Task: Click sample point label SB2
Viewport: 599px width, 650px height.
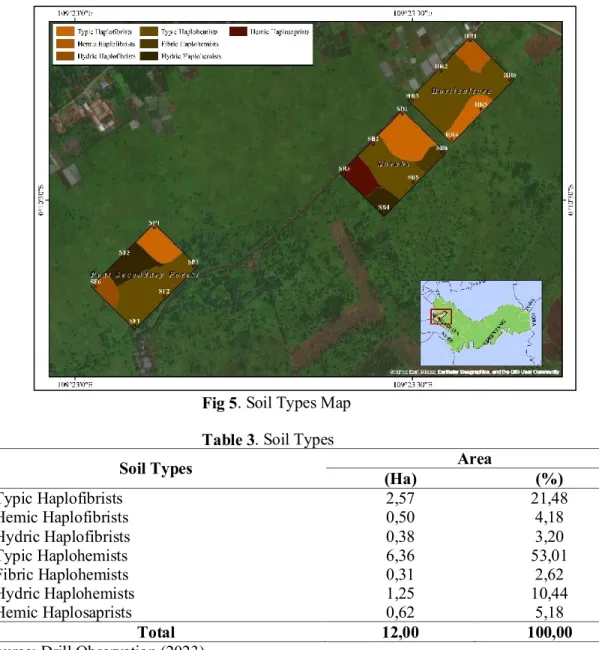Action: 373,139
